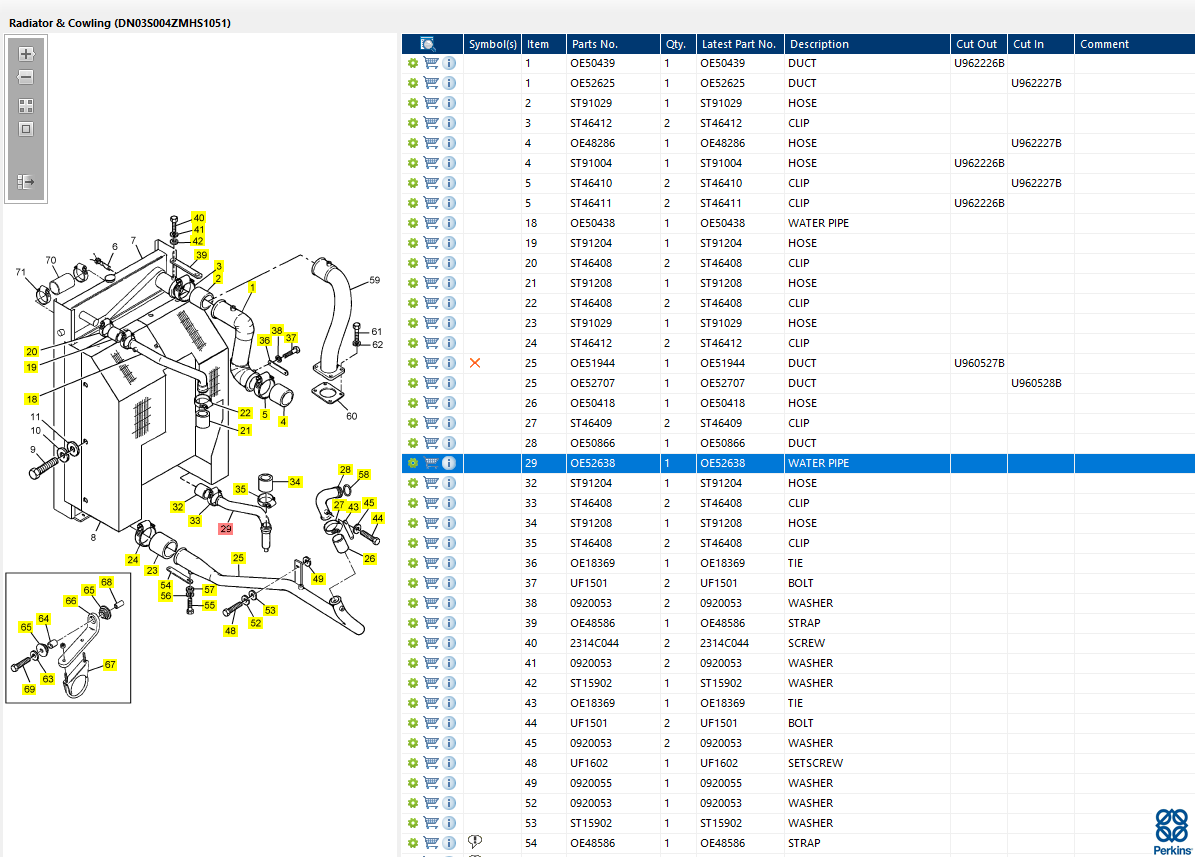Viewport: 1195px width, 857px height.
Task: Select callout 34 on the diagram
Action: tap(295, 482)
